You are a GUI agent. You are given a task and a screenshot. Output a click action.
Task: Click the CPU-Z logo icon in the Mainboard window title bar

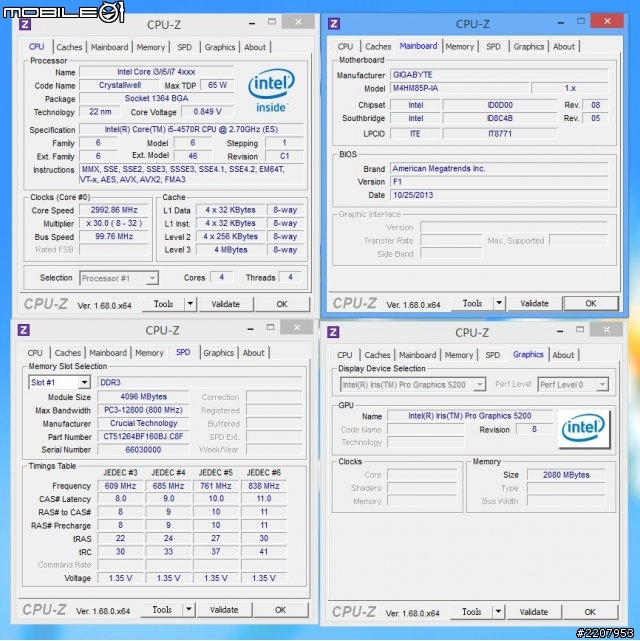point(334,24)
